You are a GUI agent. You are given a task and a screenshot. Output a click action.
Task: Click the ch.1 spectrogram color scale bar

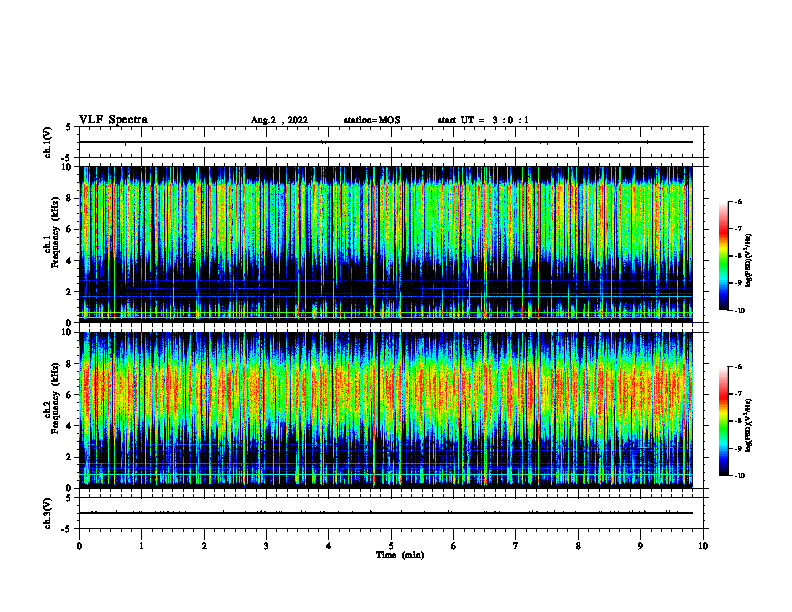pyautogui.click(x=724, y=256)
